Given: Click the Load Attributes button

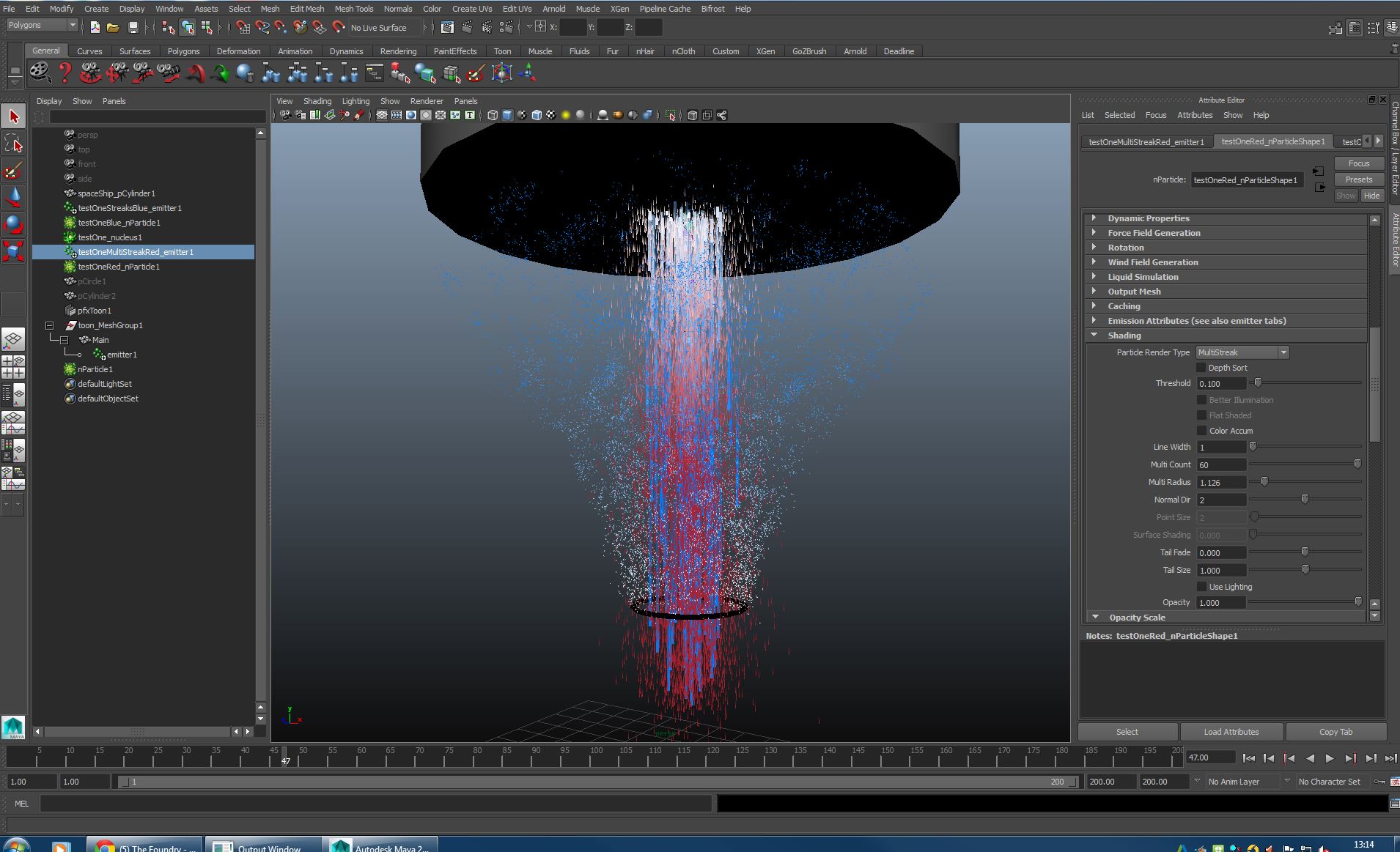Looking at the screenshot, I should 1231,732.
